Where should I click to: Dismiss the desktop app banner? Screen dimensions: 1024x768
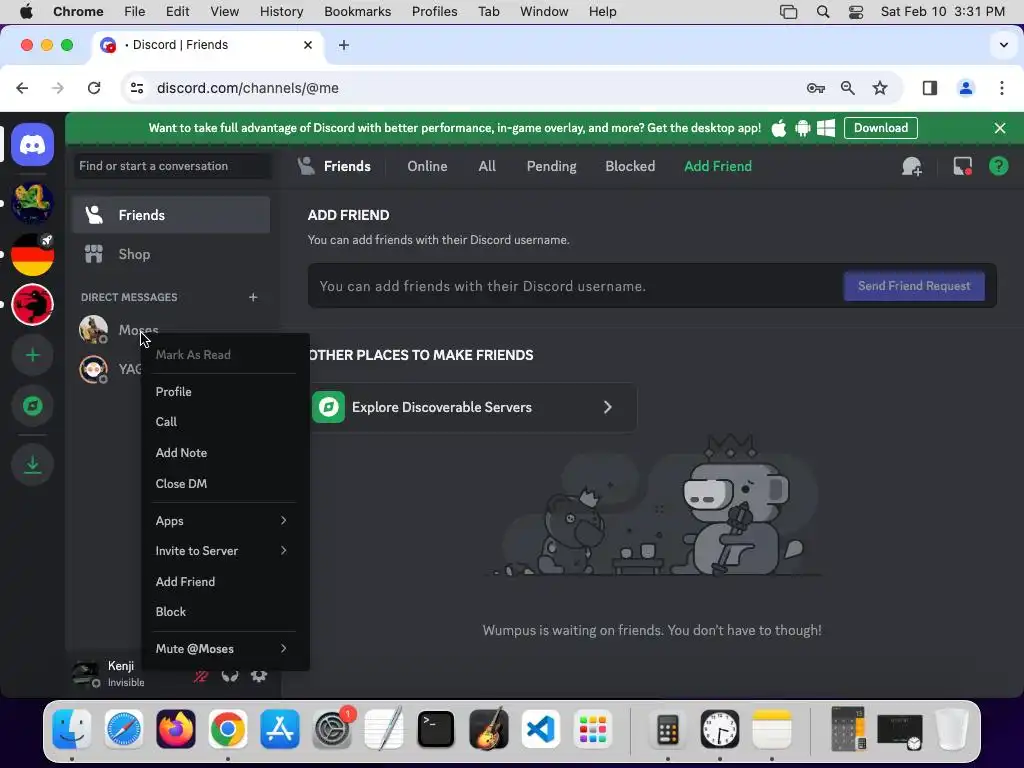[x=1000, y=128]
